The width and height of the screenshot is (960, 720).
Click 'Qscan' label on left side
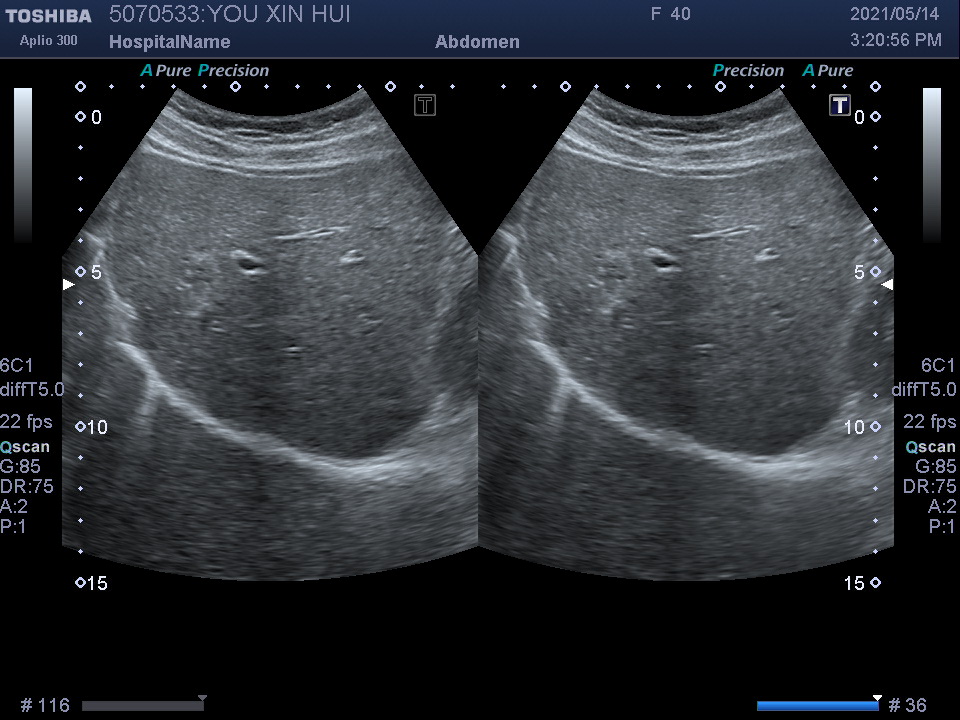24,446
